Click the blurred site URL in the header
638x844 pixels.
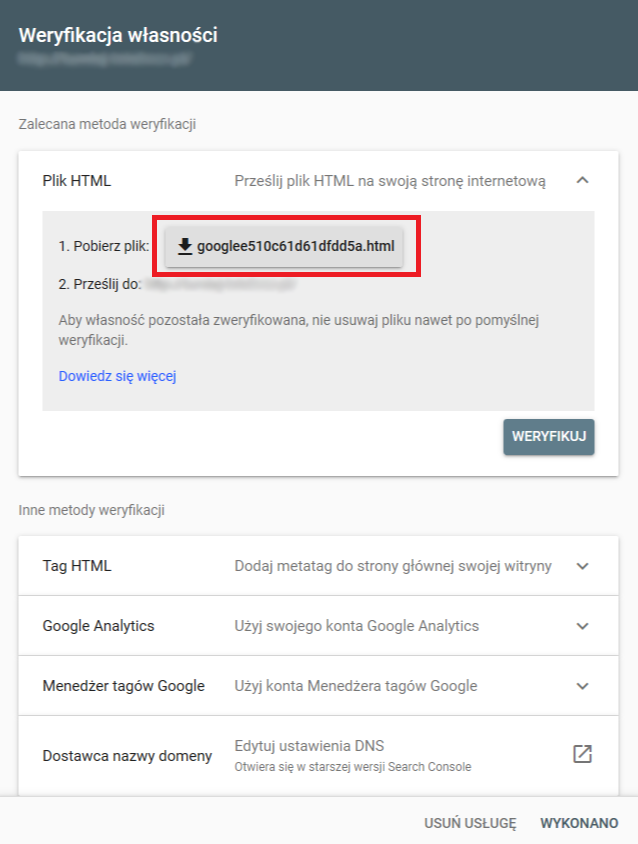click(105, 59)
